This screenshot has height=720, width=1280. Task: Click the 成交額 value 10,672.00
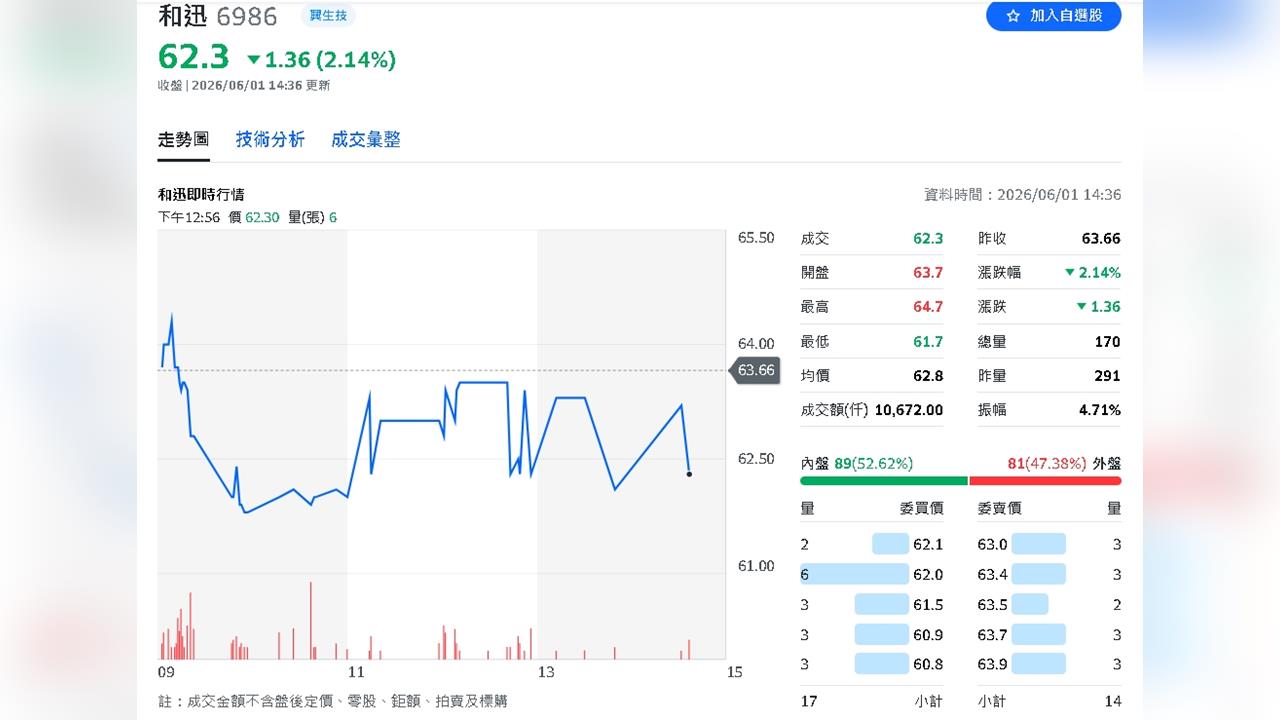[x=909, y=410]
